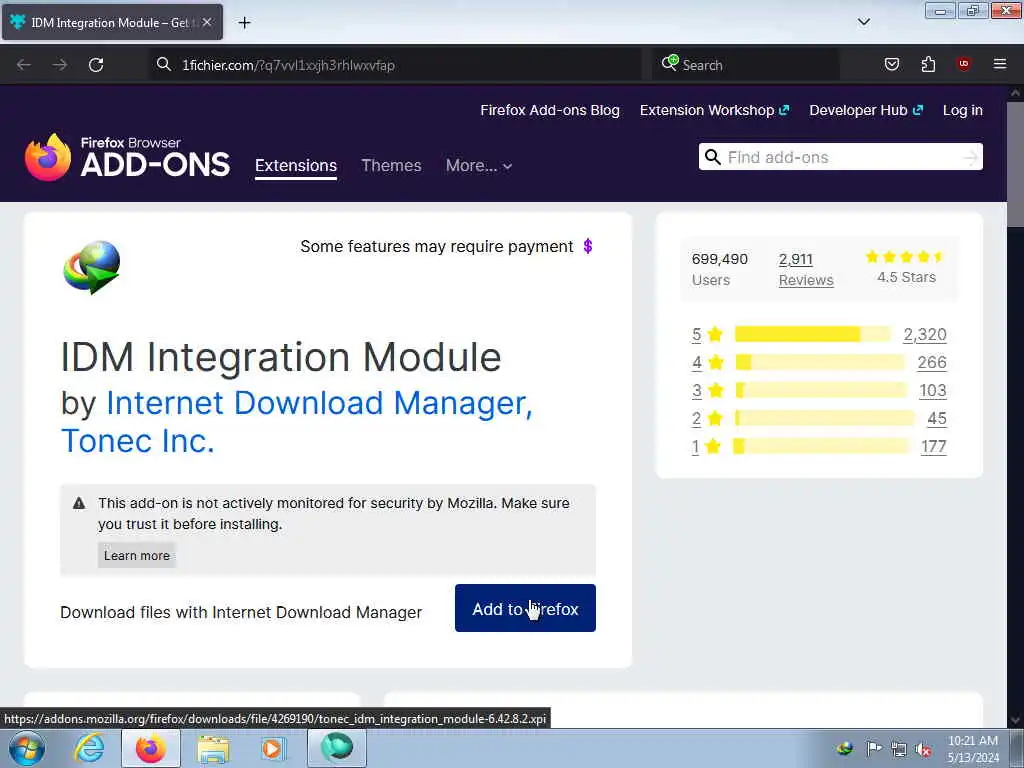Open media player taskbar icon

click(x=272, y=748)
